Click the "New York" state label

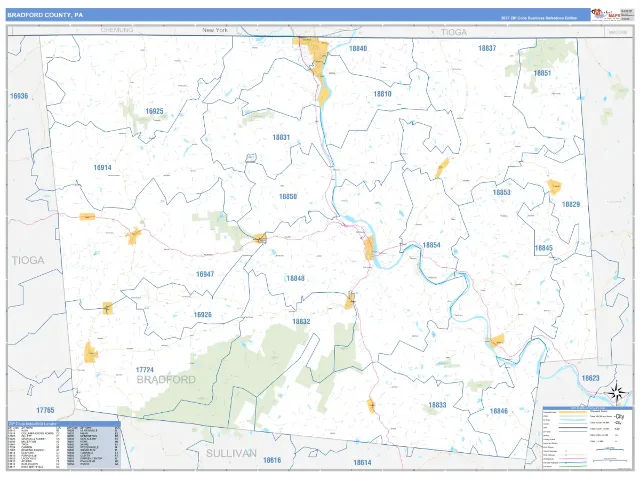(215, 30)
